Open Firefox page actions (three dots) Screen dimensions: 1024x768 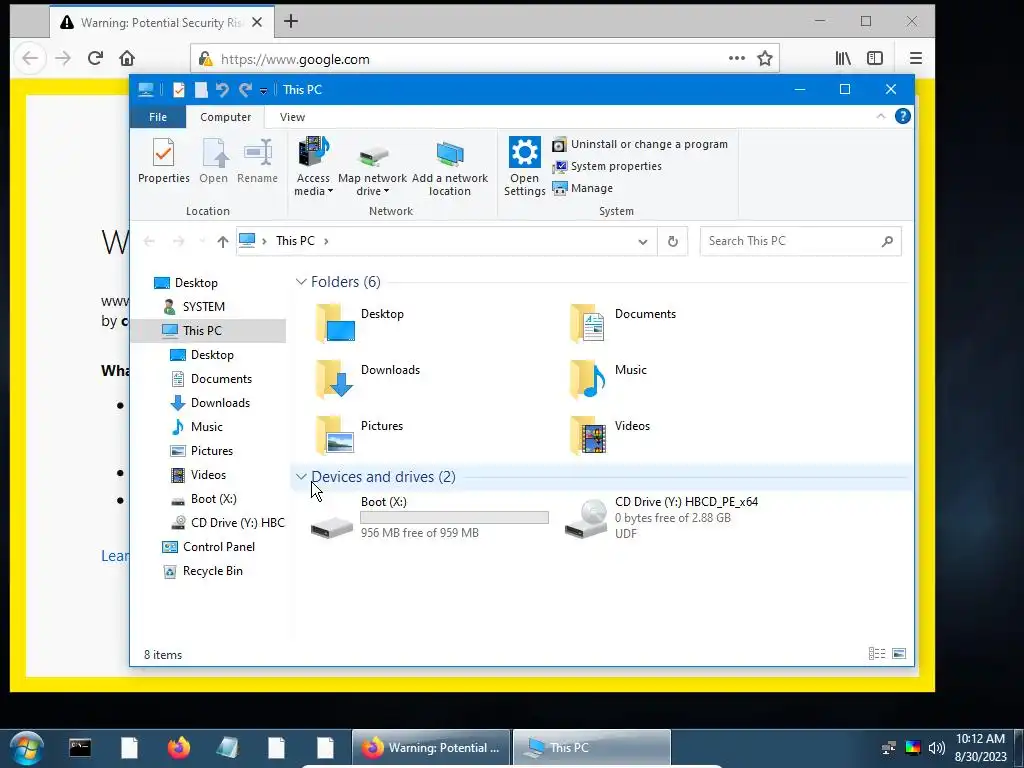point(737,59)
